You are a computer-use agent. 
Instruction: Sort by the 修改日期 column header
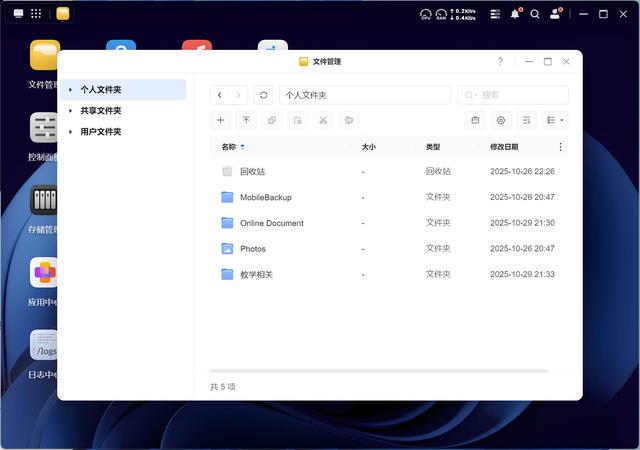click(x=504, y=147)
